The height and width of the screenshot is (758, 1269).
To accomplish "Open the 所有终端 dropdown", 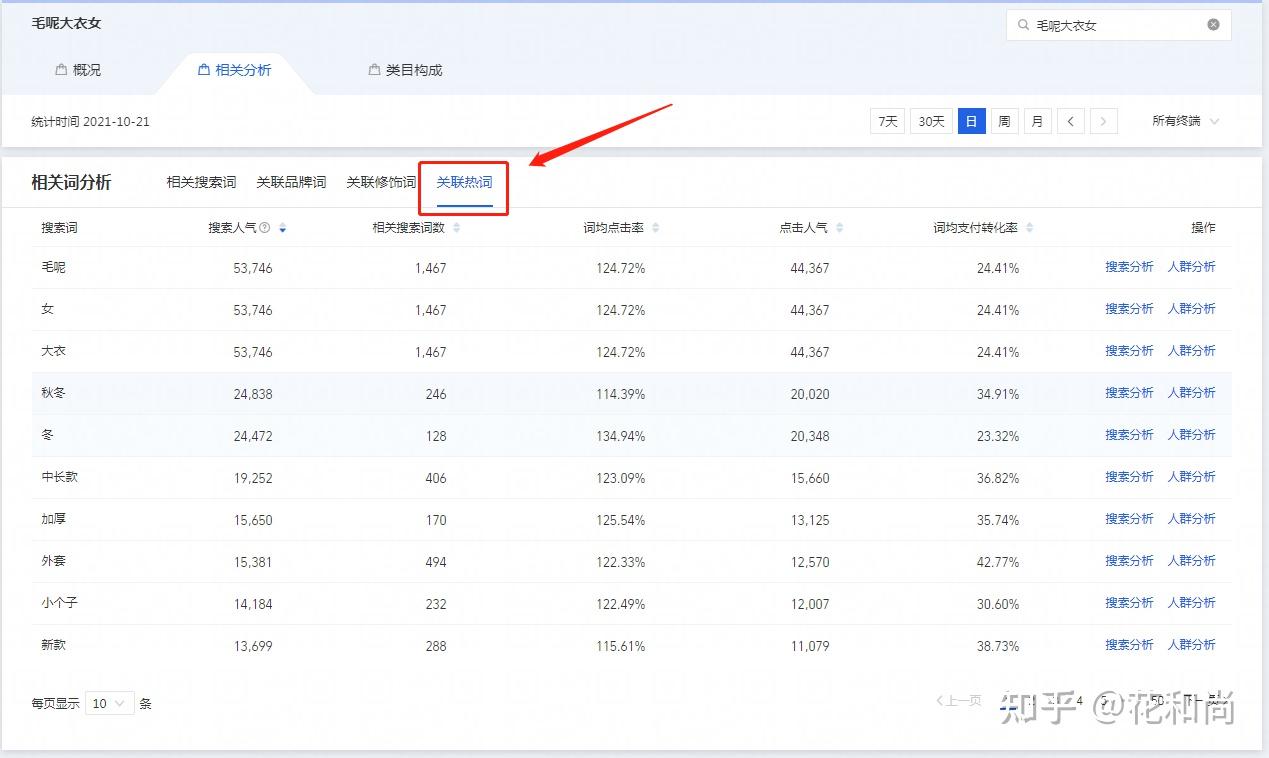I will pyautogui.click(x=1186, y=121).
